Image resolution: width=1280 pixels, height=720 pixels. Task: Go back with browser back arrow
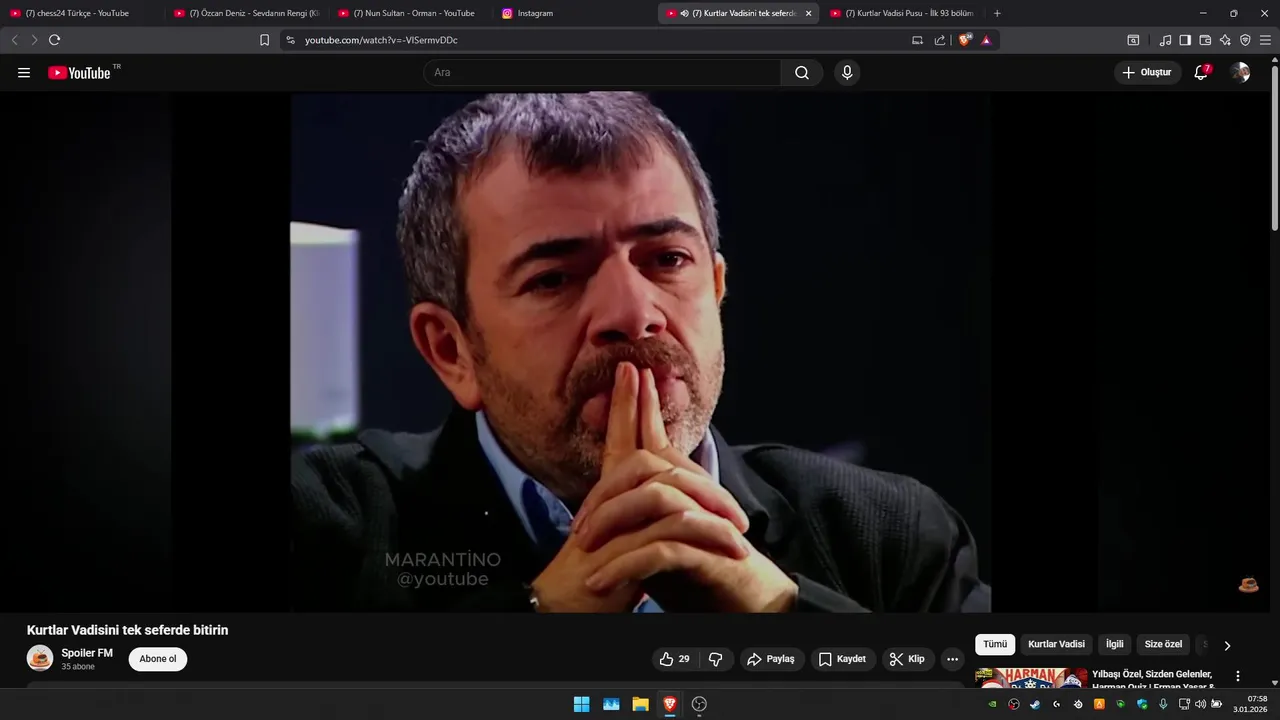14,40
